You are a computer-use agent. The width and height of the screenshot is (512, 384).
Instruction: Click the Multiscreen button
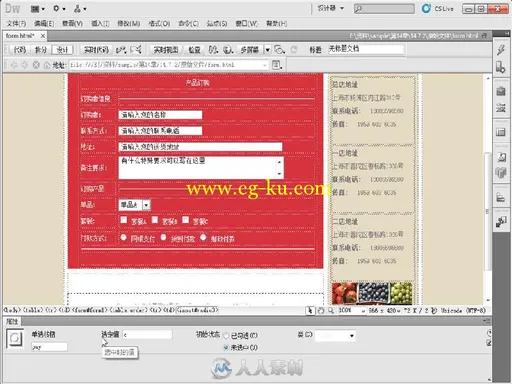tap(250, 50)
